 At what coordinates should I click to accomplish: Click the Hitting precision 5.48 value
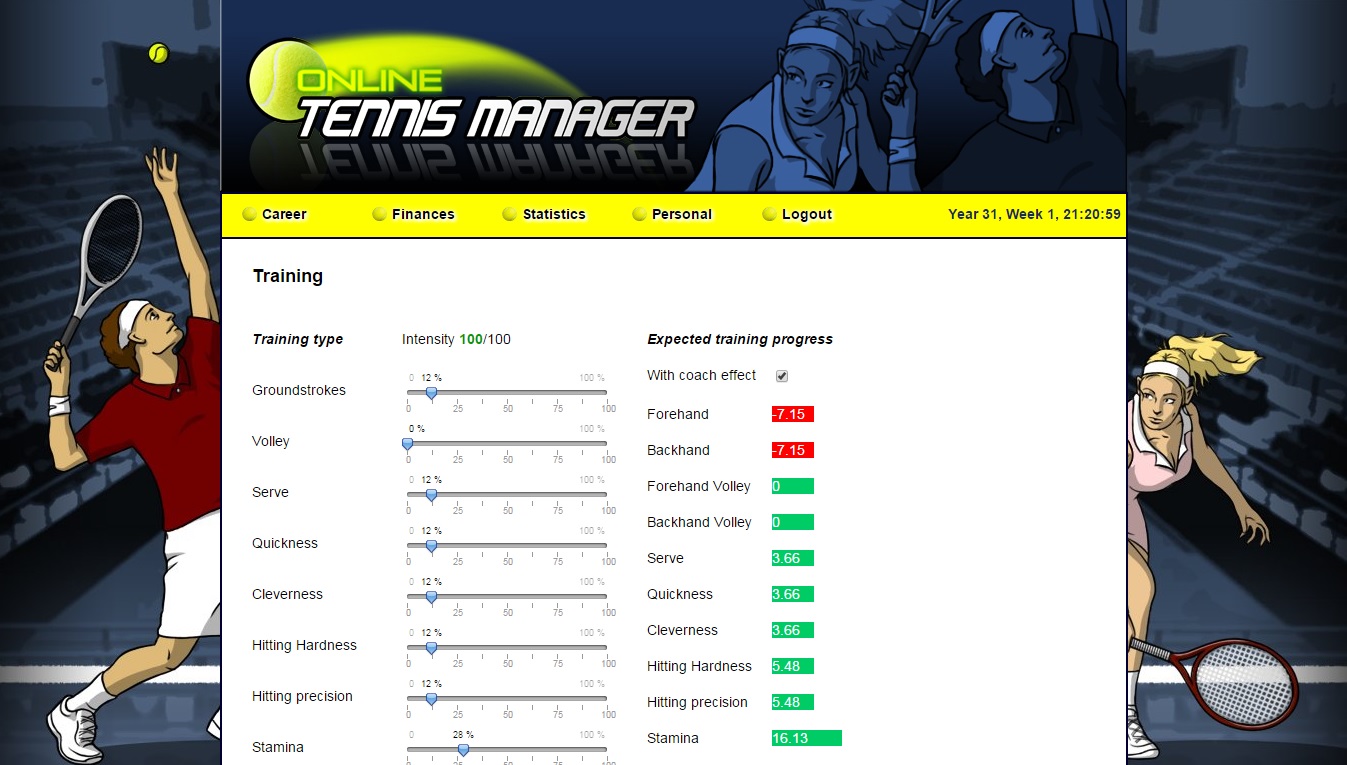[x=793, y=702]
